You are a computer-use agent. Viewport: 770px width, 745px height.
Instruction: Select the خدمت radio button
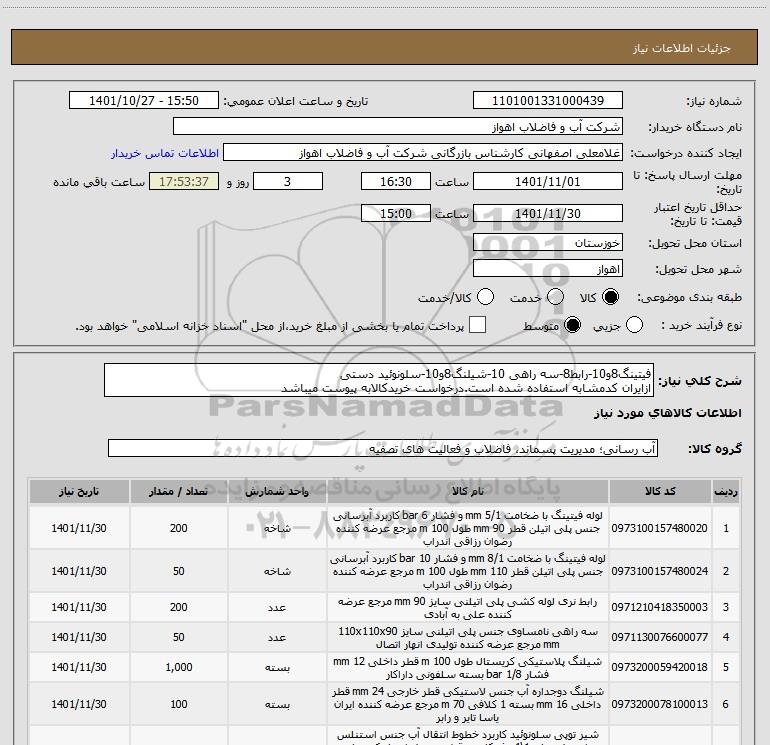tap(555, 297)
